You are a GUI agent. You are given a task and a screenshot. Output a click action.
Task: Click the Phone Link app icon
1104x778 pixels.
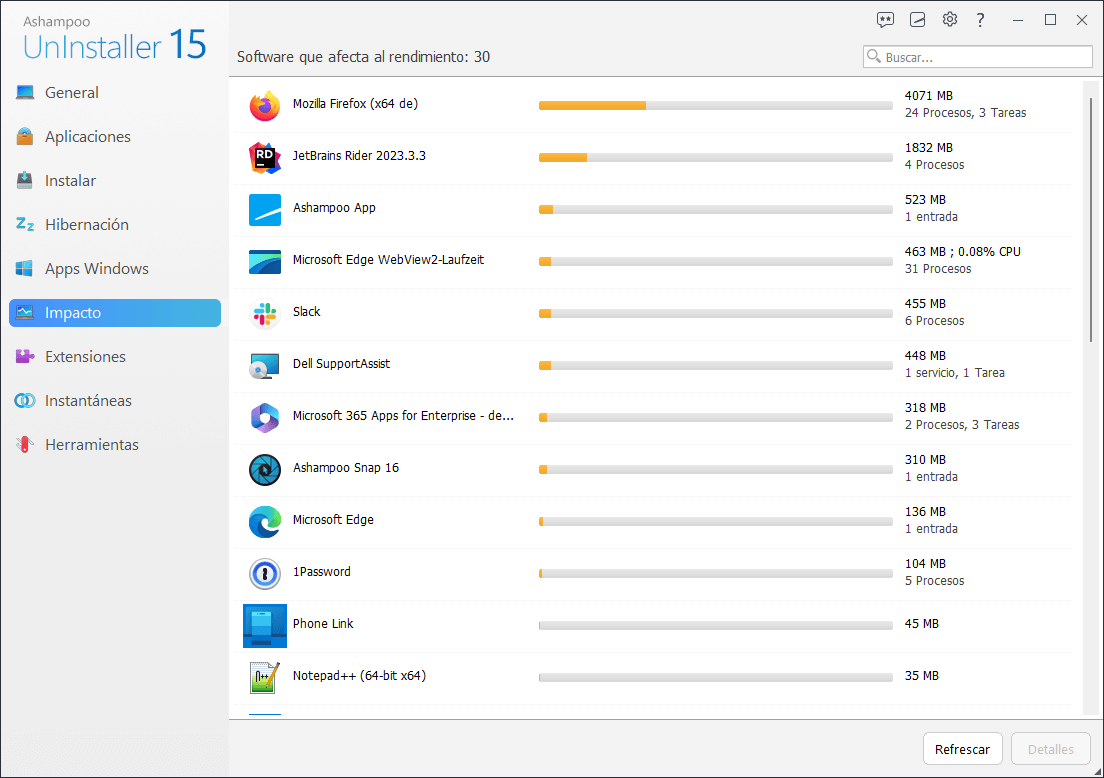pos(265,626)
